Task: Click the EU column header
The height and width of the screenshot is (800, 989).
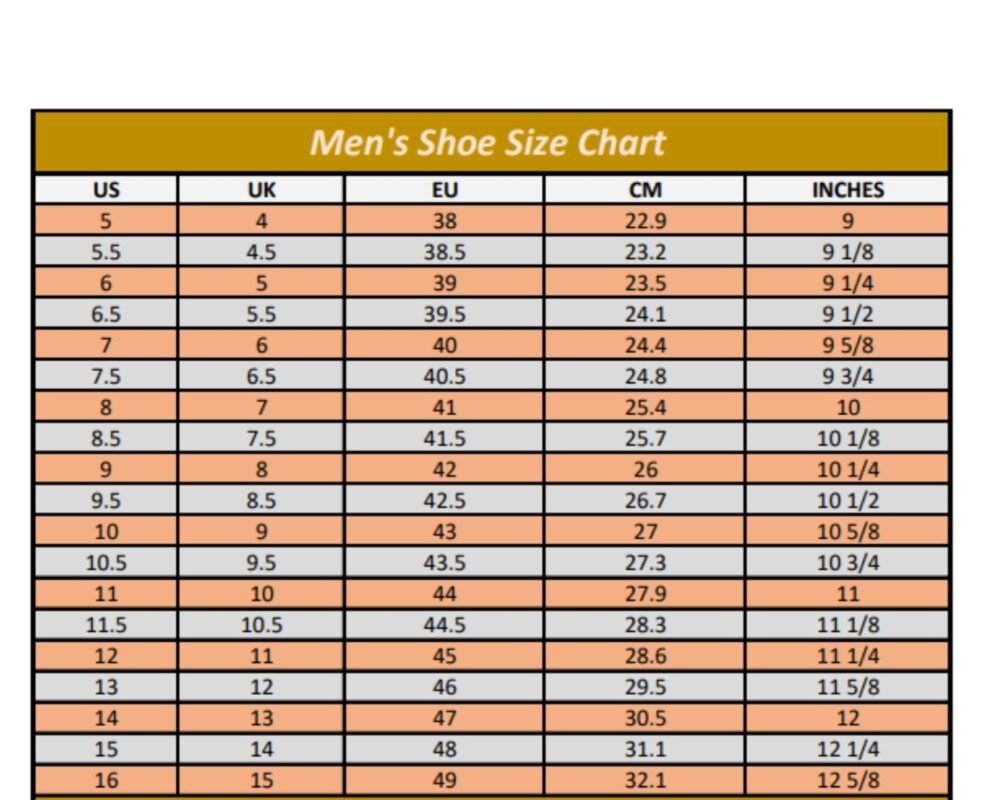Action: (x=444, y=190)
